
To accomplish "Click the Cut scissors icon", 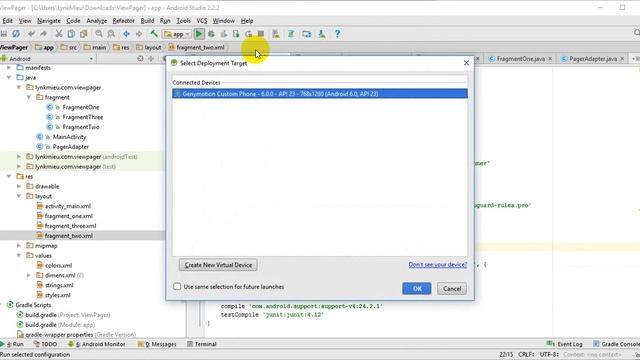I will pos(59,34).
